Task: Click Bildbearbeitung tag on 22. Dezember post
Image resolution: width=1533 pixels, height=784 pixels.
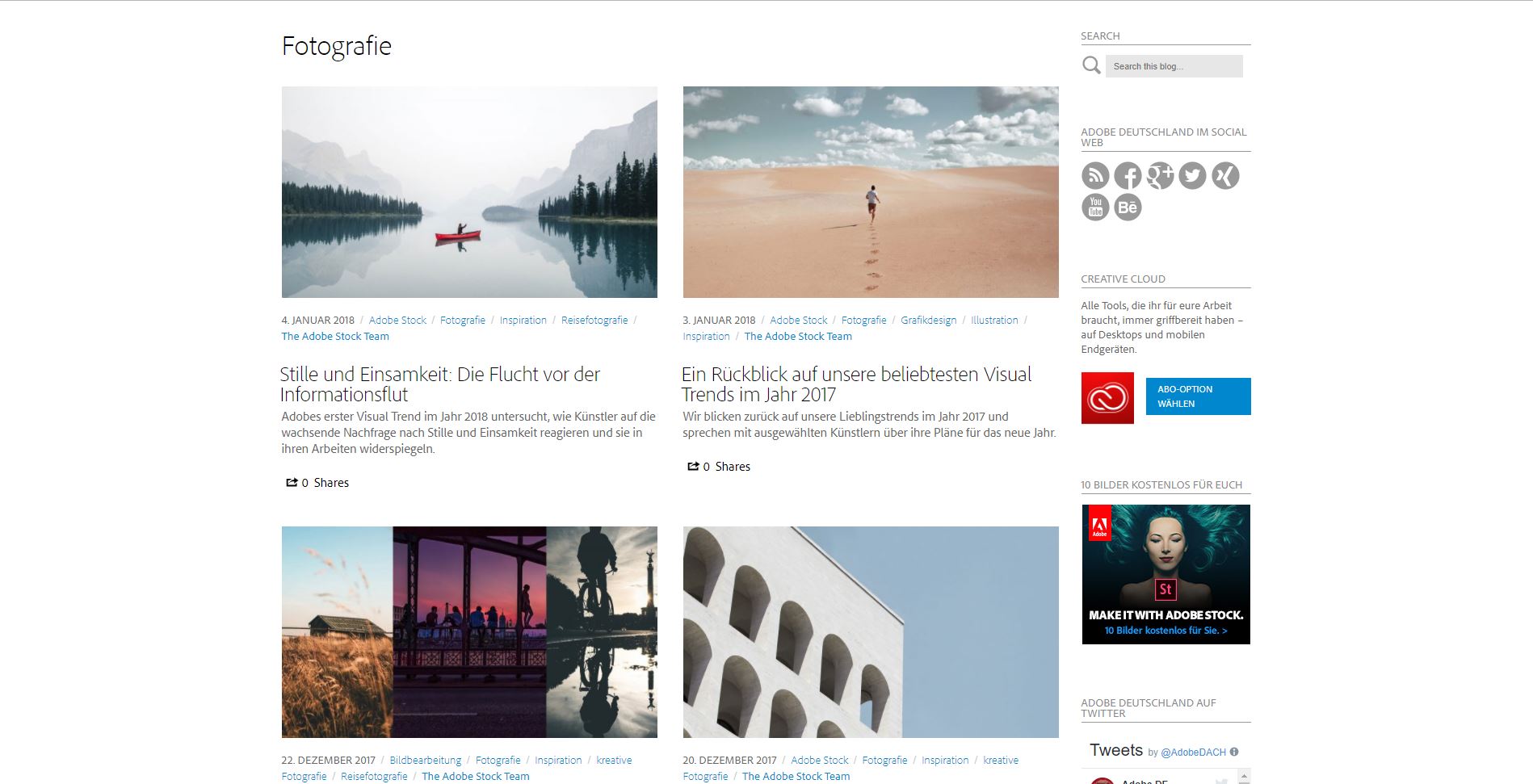Action: 426,760
